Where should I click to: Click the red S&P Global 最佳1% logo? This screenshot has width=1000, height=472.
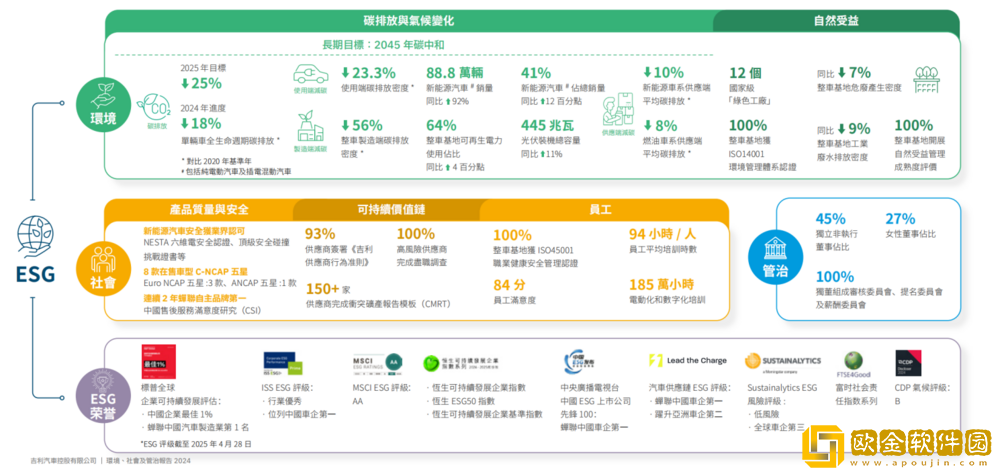(x=159, y=362)
